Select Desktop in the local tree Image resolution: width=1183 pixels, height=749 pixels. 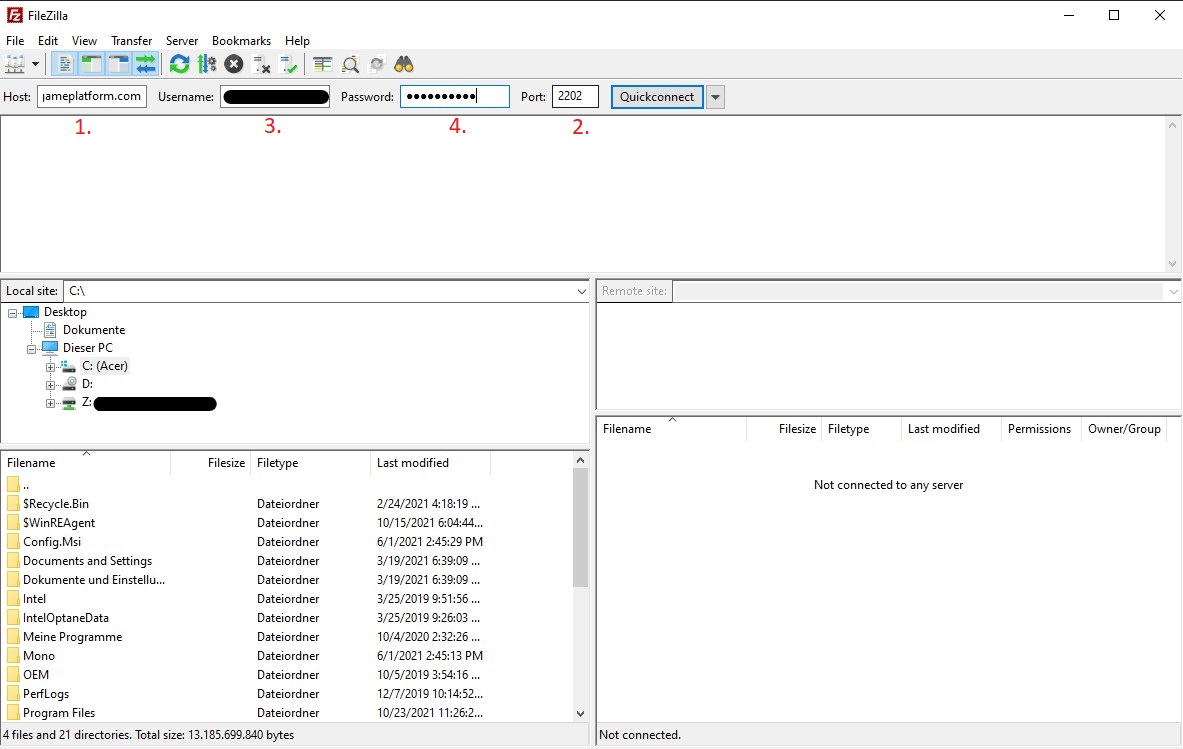(65, 312)
